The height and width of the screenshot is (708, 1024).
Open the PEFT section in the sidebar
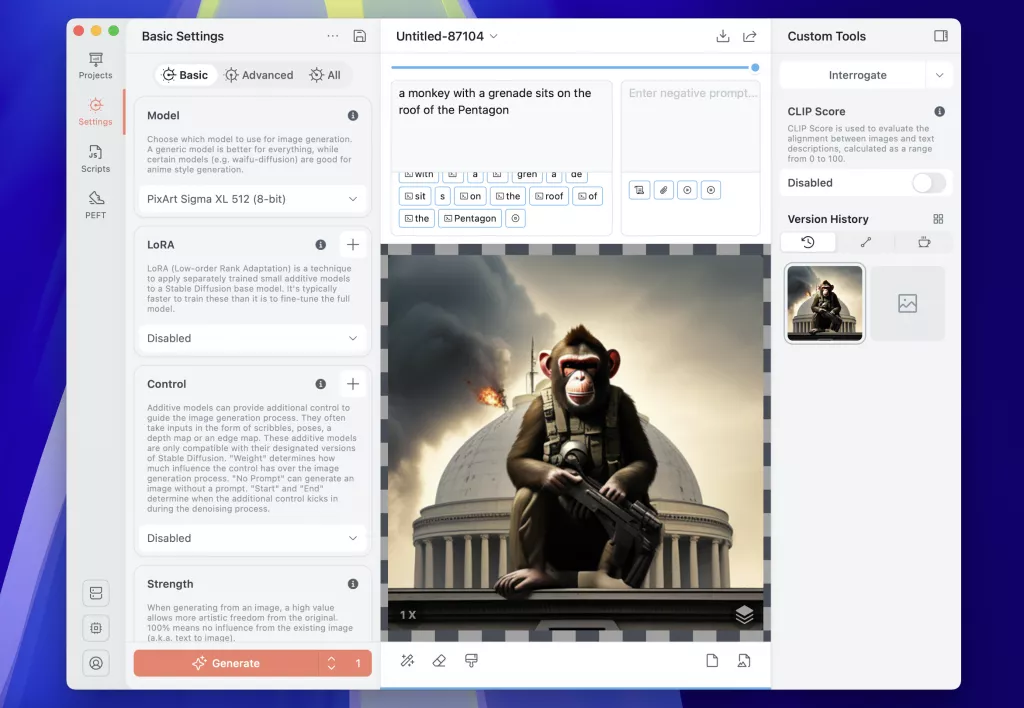click(95, 205)
